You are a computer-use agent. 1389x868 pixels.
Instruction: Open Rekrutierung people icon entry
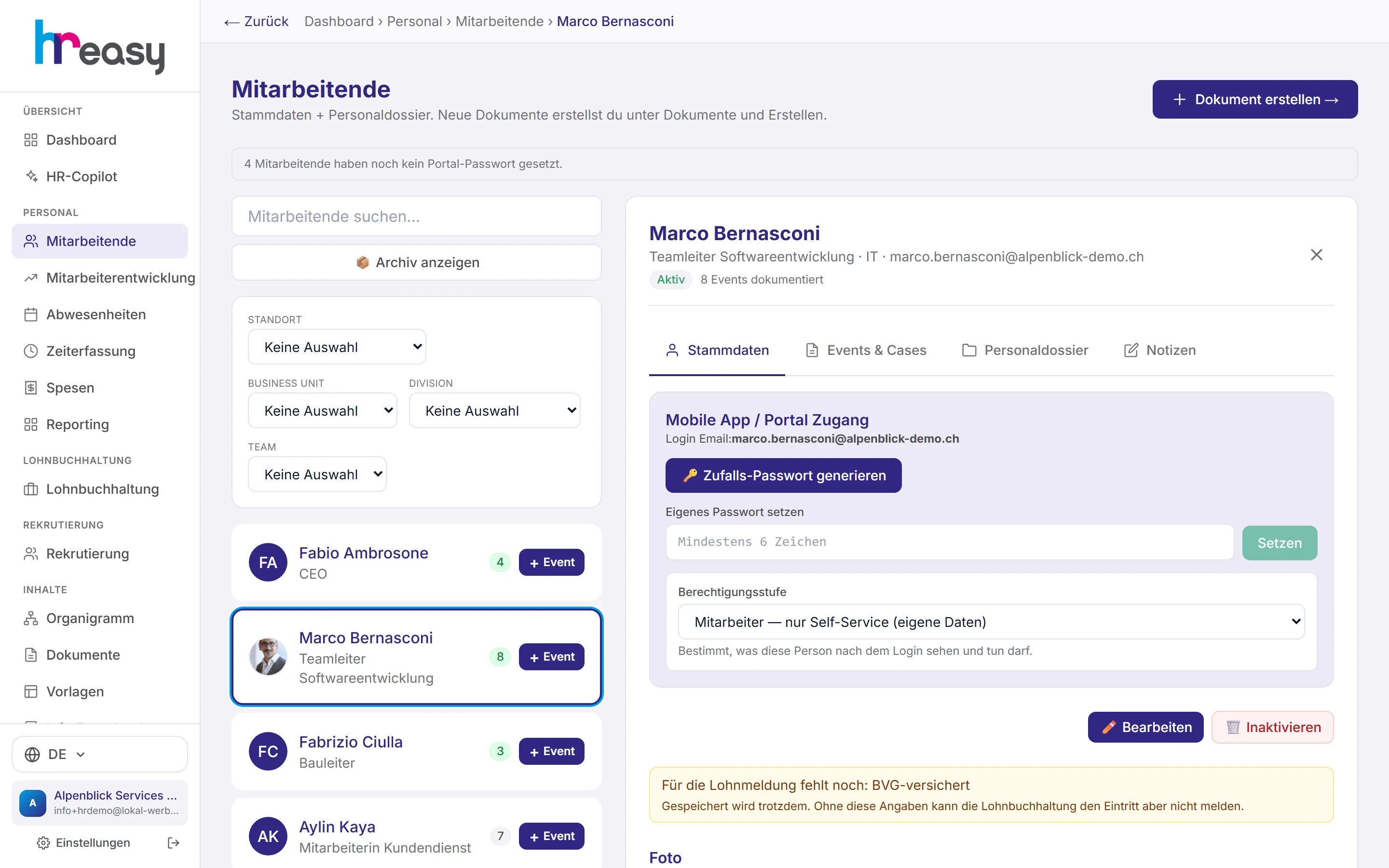point(99,554)
